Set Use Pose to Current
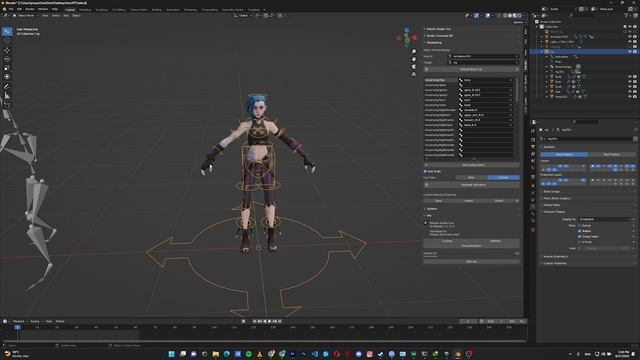Image resolution: width=640 pixels, height=360 pixels. [x=503, y=178]
